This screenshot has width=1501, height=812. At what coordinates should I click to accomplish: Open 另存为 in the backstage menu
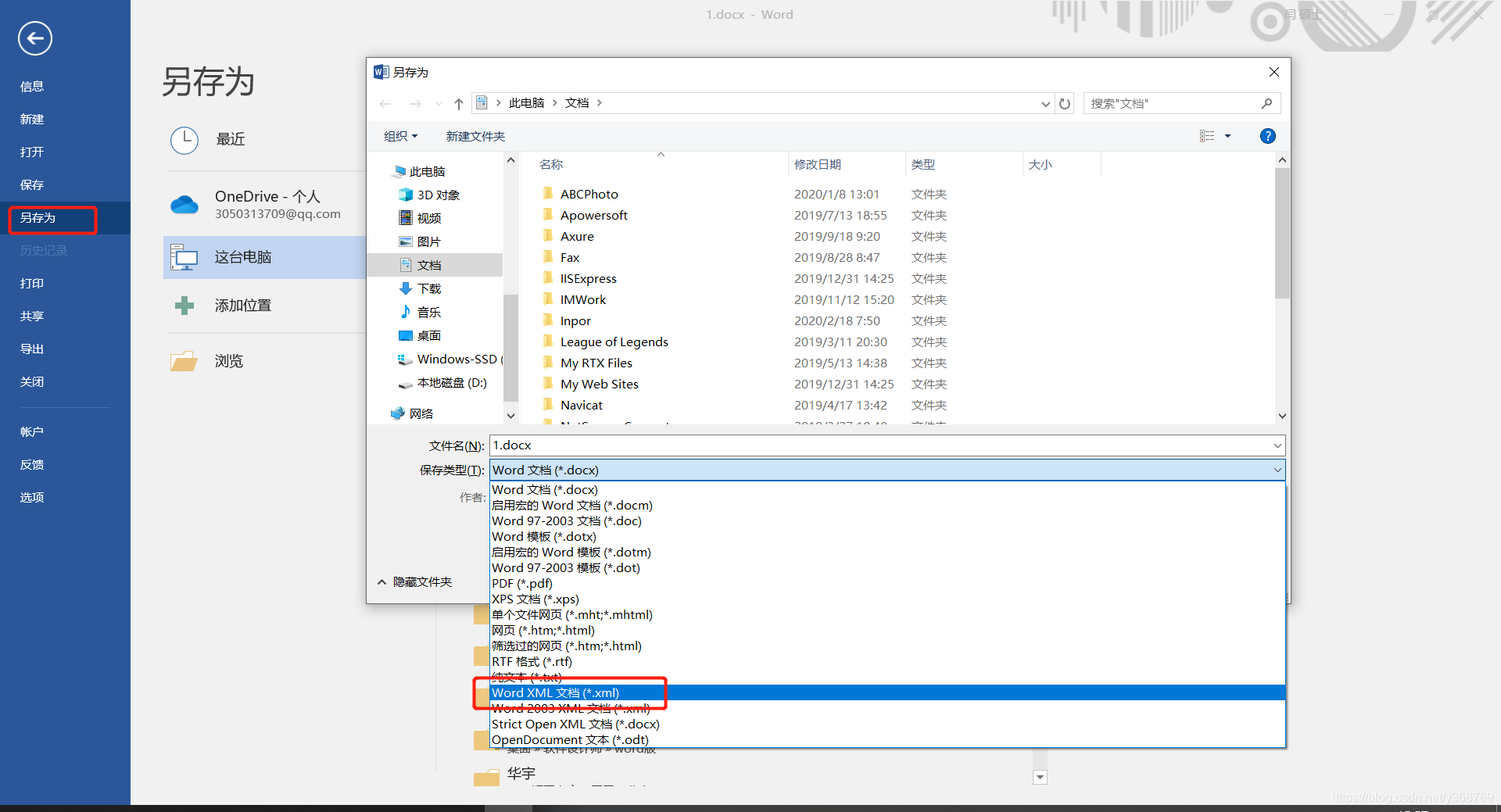click(65, 218)
